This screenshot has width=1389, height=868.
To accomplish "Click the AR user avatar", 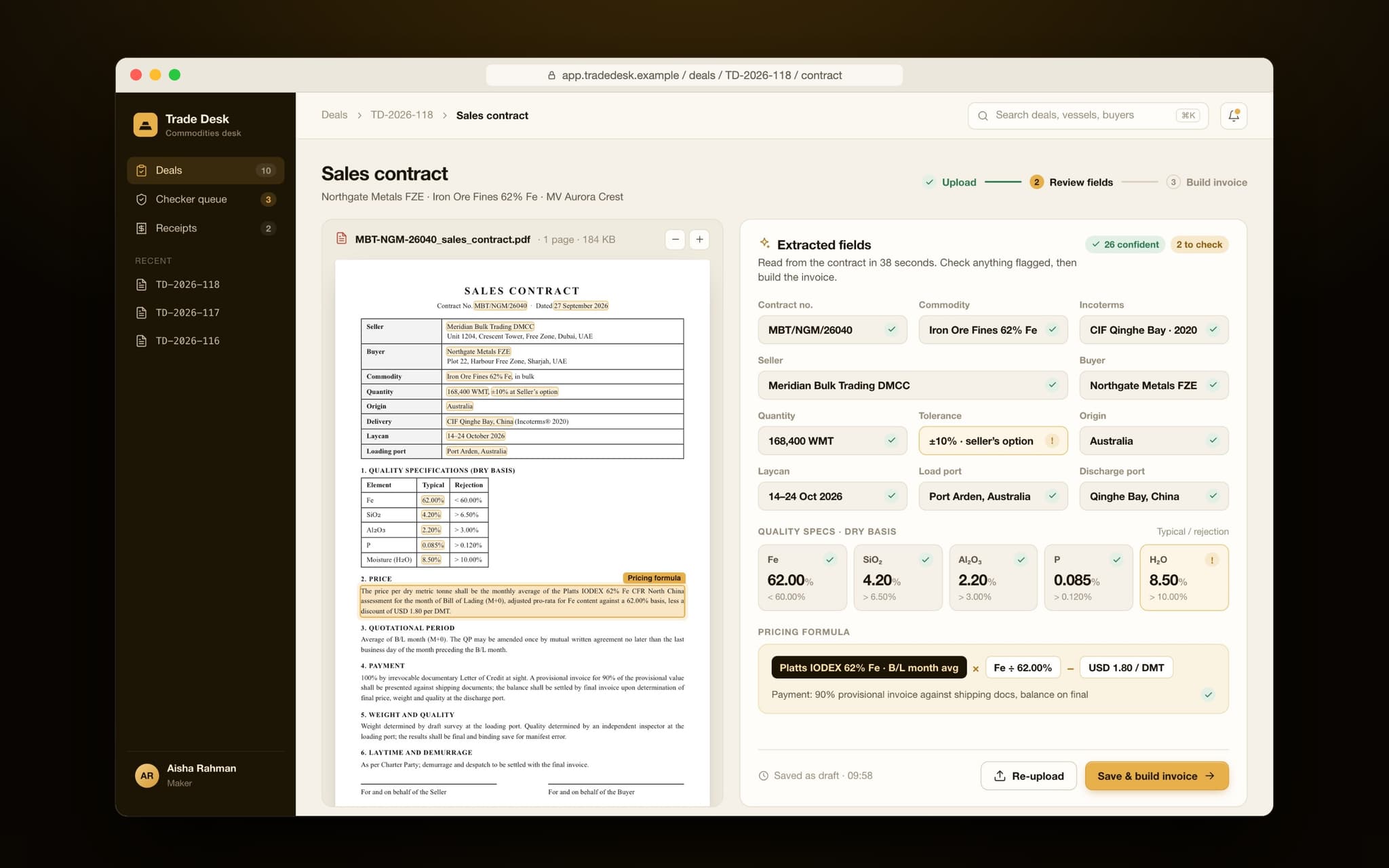I will pos(146,776).
